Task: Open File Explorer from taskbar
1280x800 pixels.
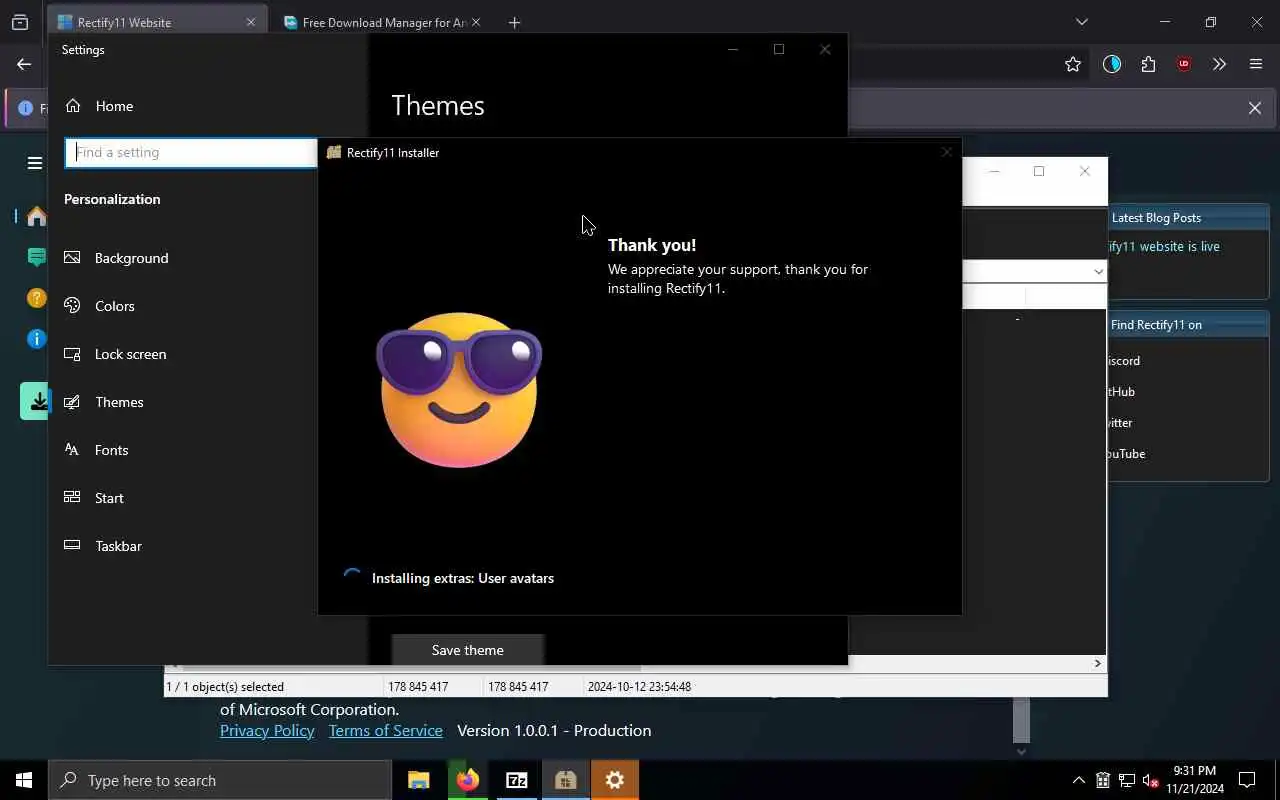Action: [x=418, y=780]
